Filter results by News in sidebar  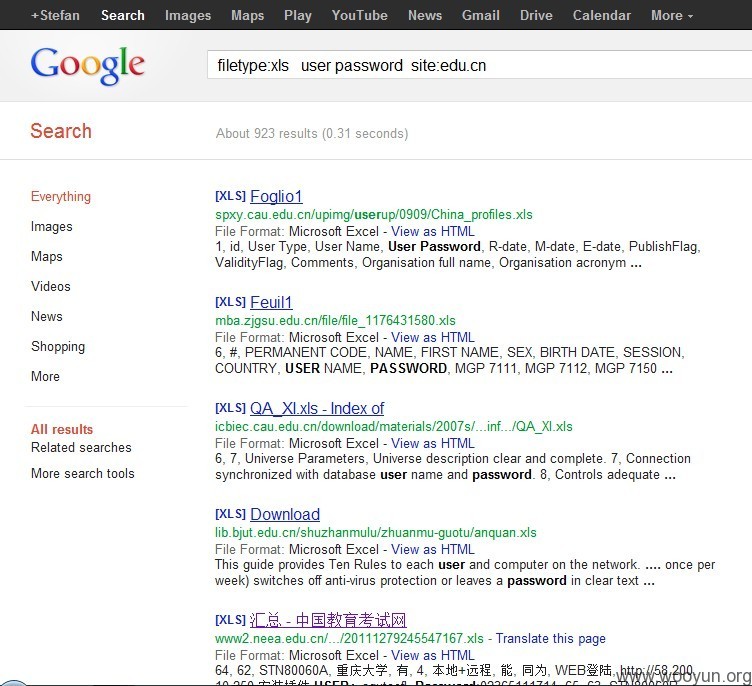[x=47, y=317]
